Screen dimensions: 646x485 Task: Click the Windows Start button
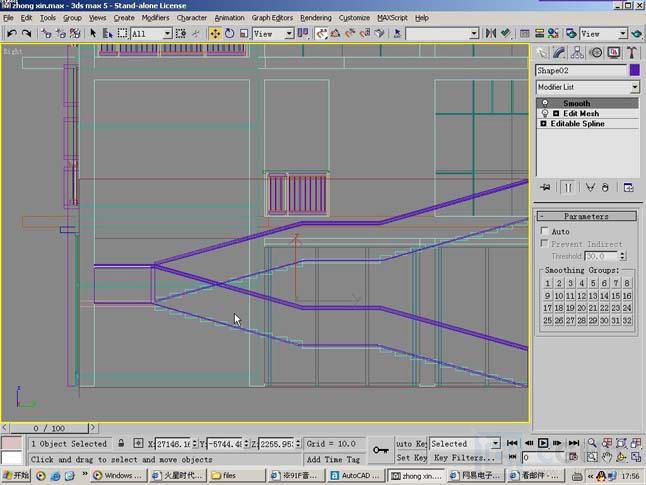click(16, 476)
